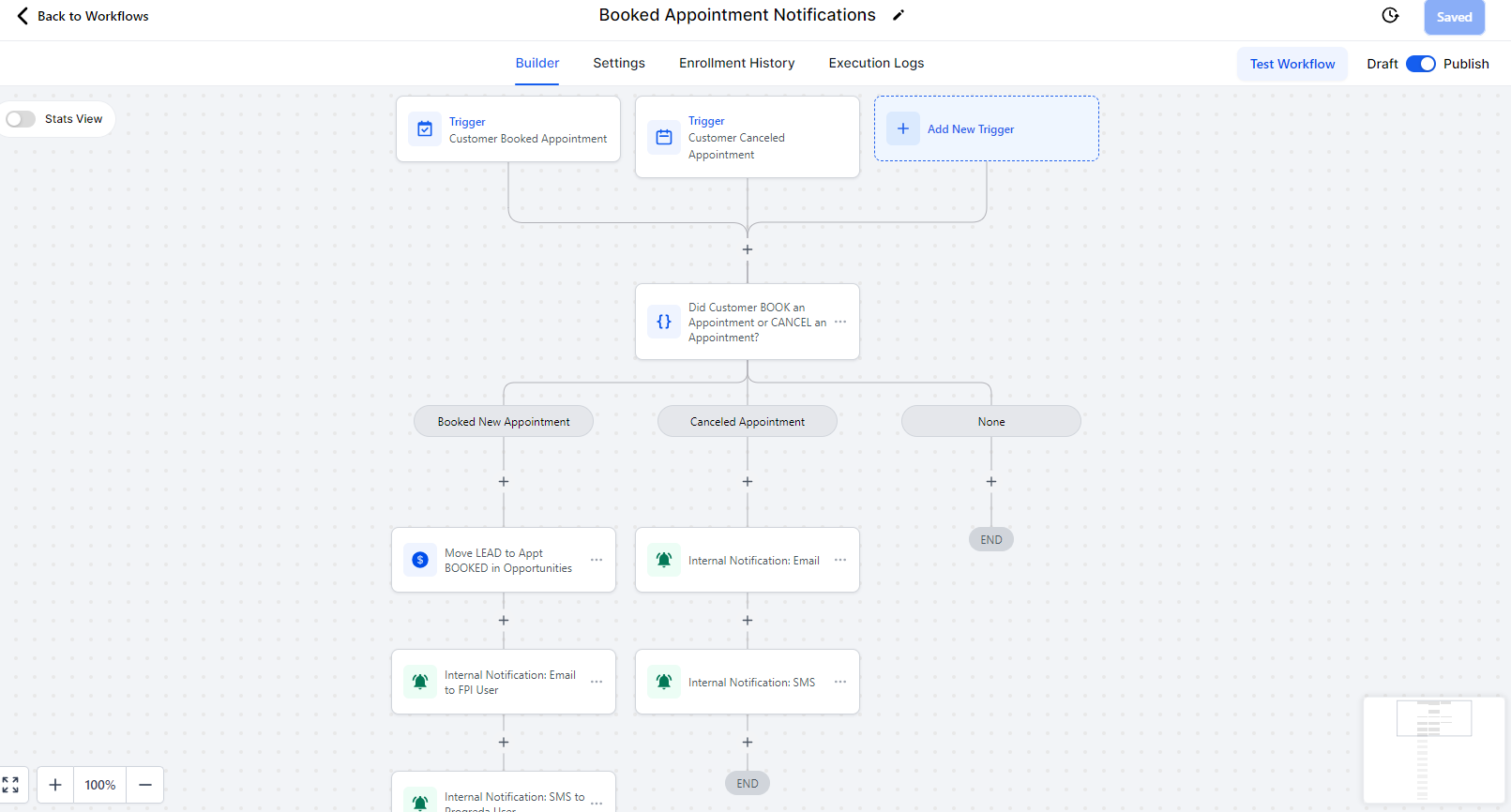Click the Saved button
Image resolution: width=1511 pixels, height=812 pixels.
point(1454,17)
